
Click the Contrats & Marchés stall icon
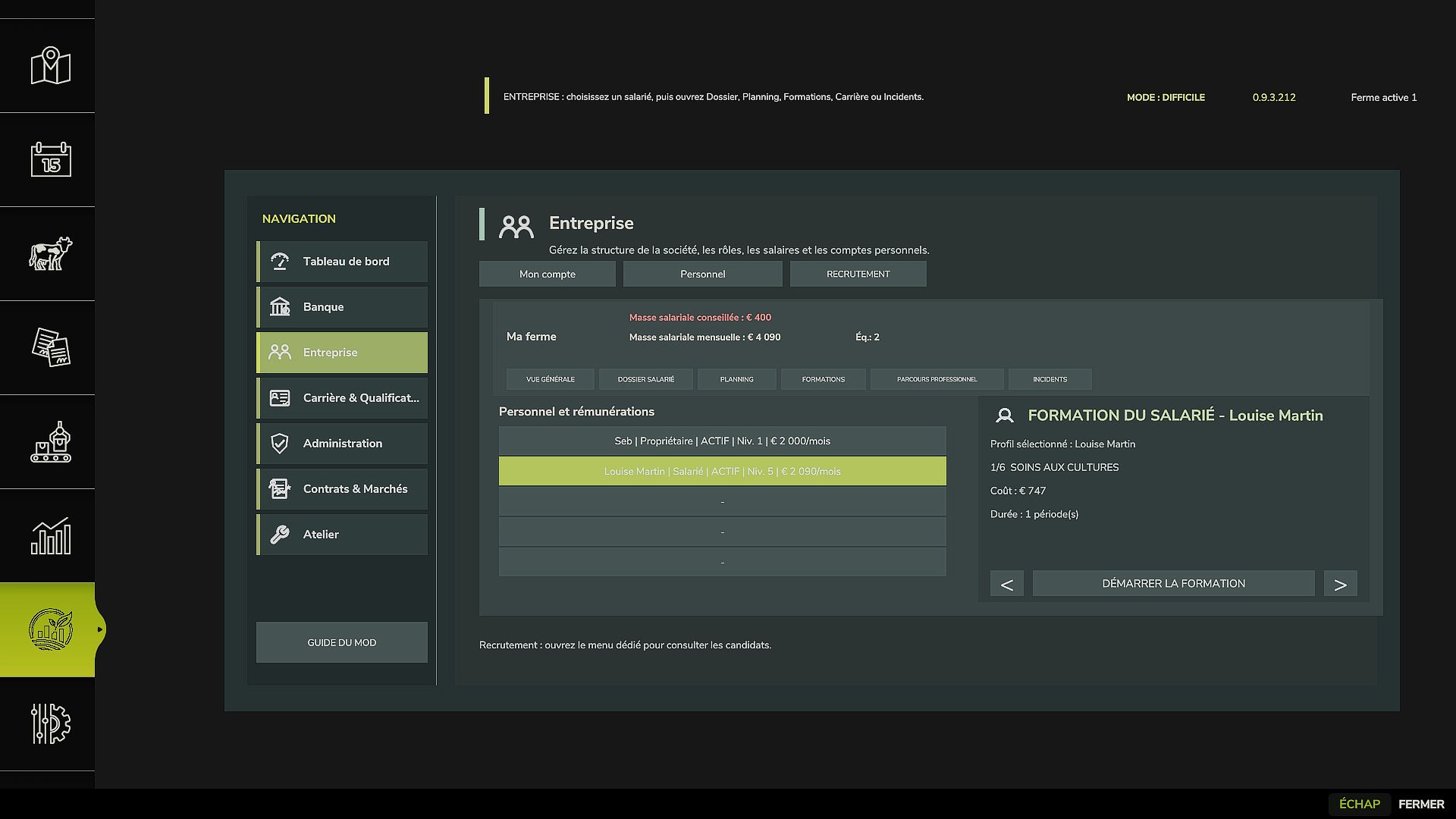(x=280, y=489)
